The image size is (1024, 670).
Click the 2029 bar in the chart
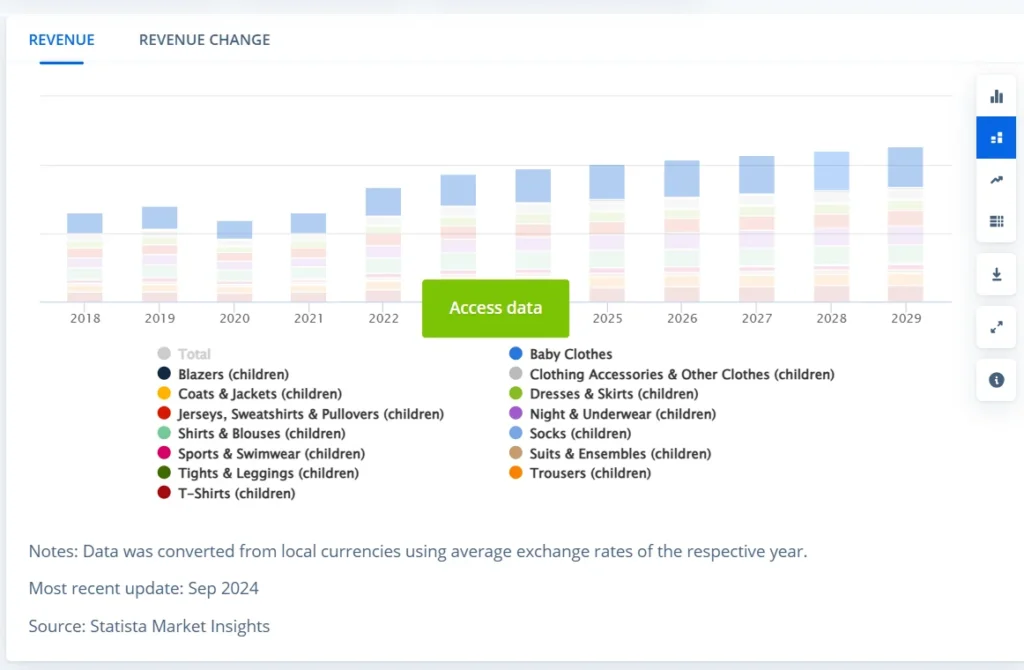(905, 230)
